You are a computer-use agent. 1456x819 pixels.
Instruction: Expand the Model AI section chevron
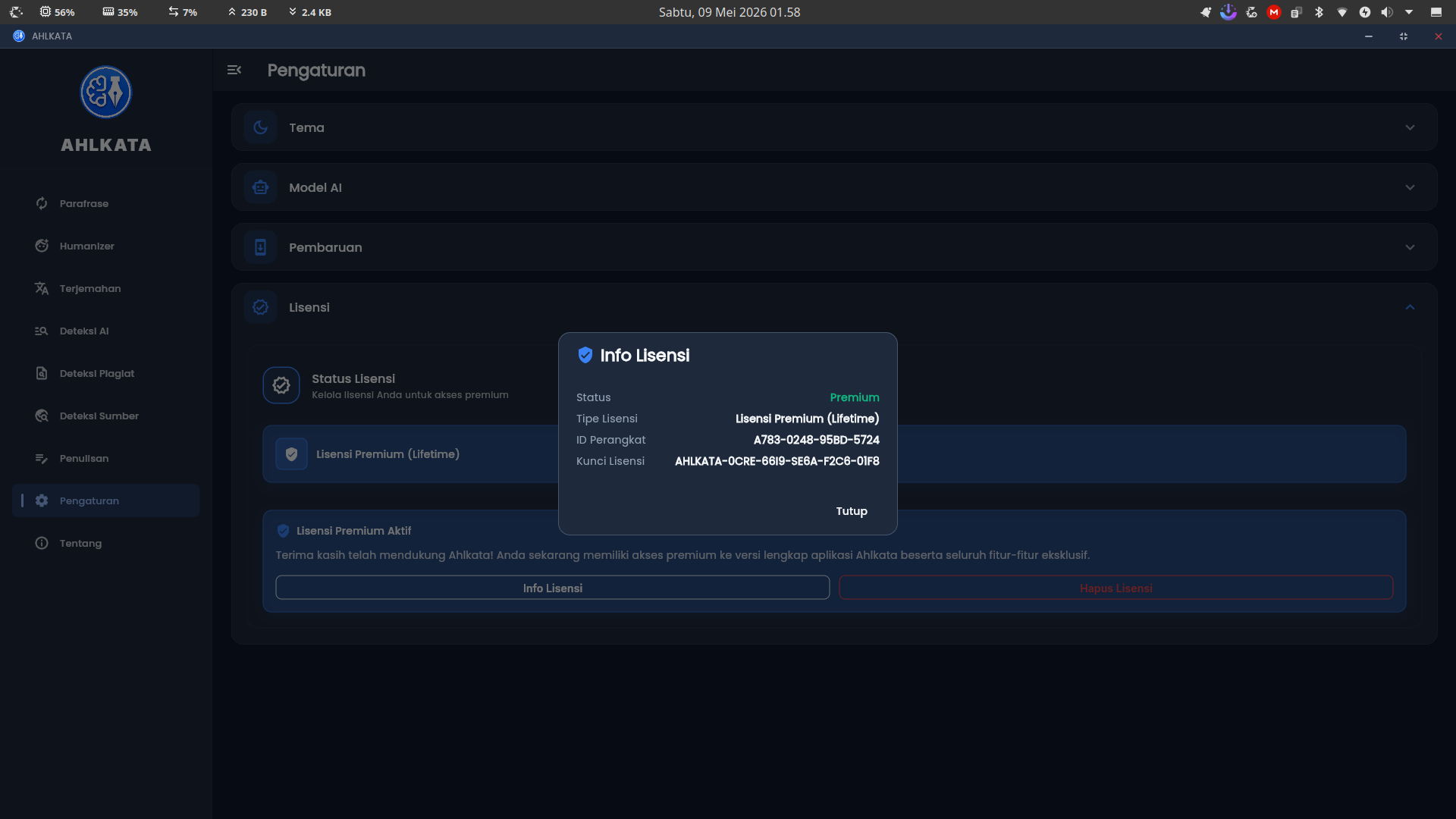(1410, 187)
